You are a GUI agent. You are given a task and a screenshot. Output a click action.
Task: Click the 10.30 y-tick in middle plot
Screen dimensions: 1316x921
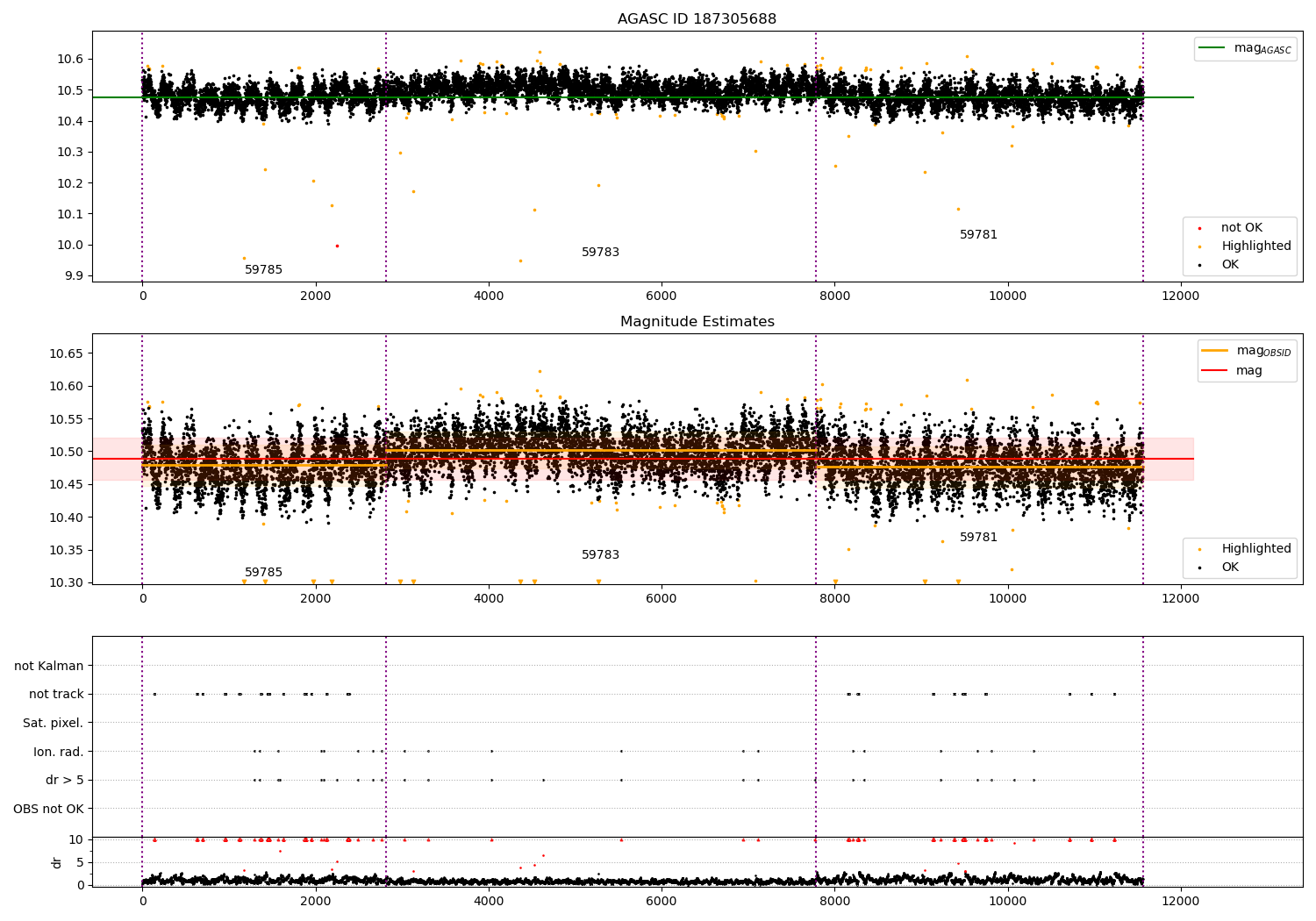tap(66, 583)
